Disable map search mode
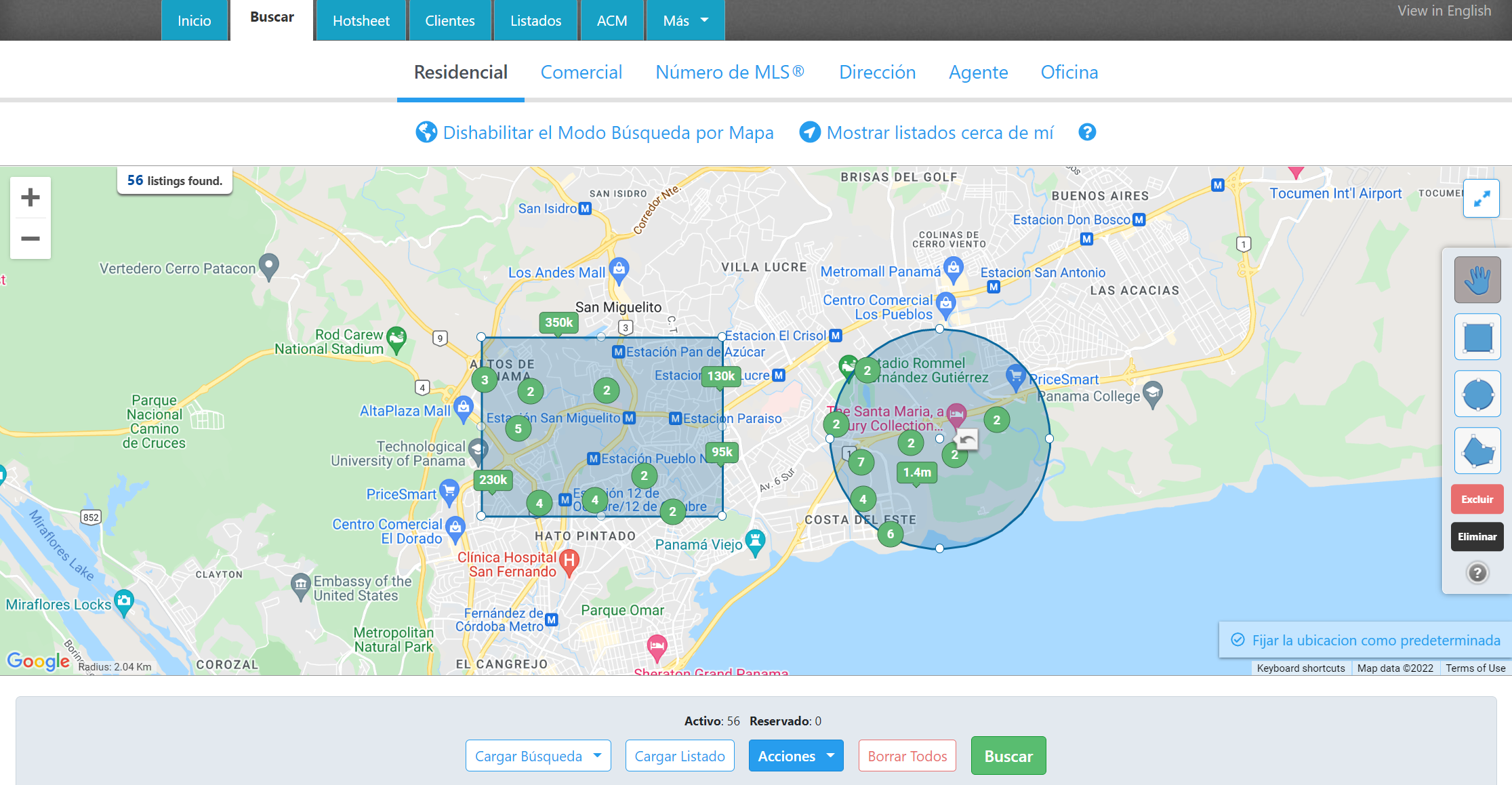This screenshot has height=785, width=1512. click(x=594, y=132)
